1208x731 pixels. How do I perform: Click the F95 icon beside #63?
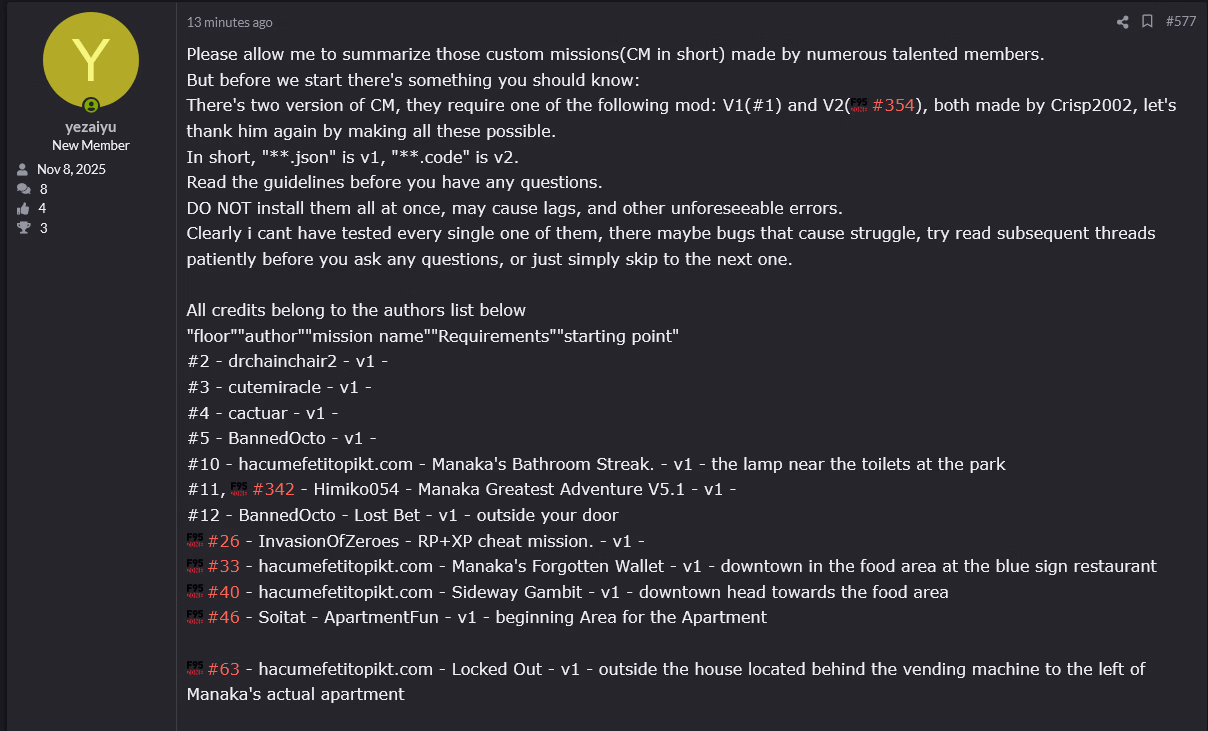(x=195, y=668)
